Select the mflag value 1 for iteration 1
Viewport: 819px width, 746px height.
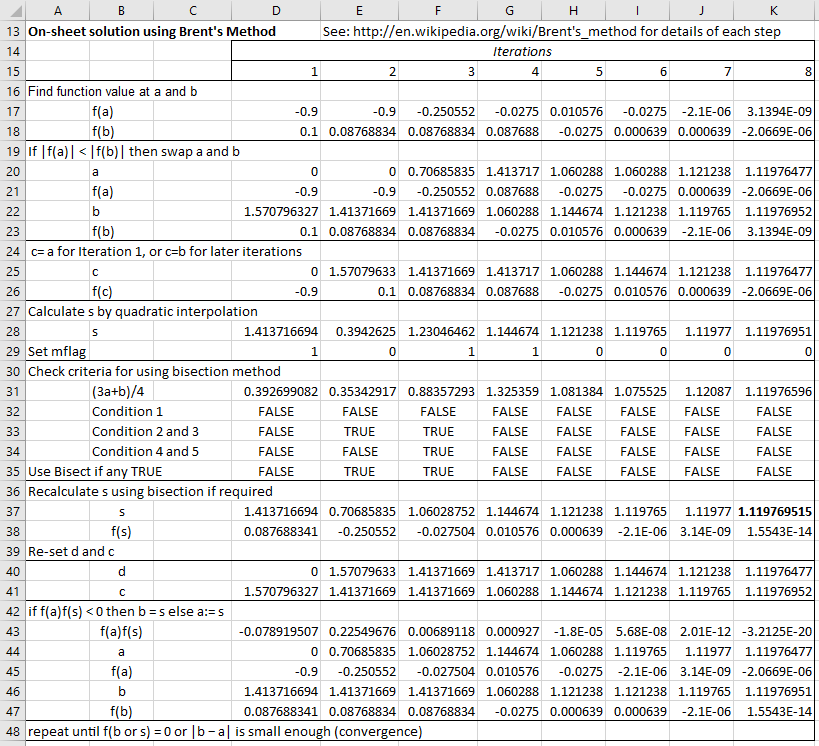coord(312,351)
